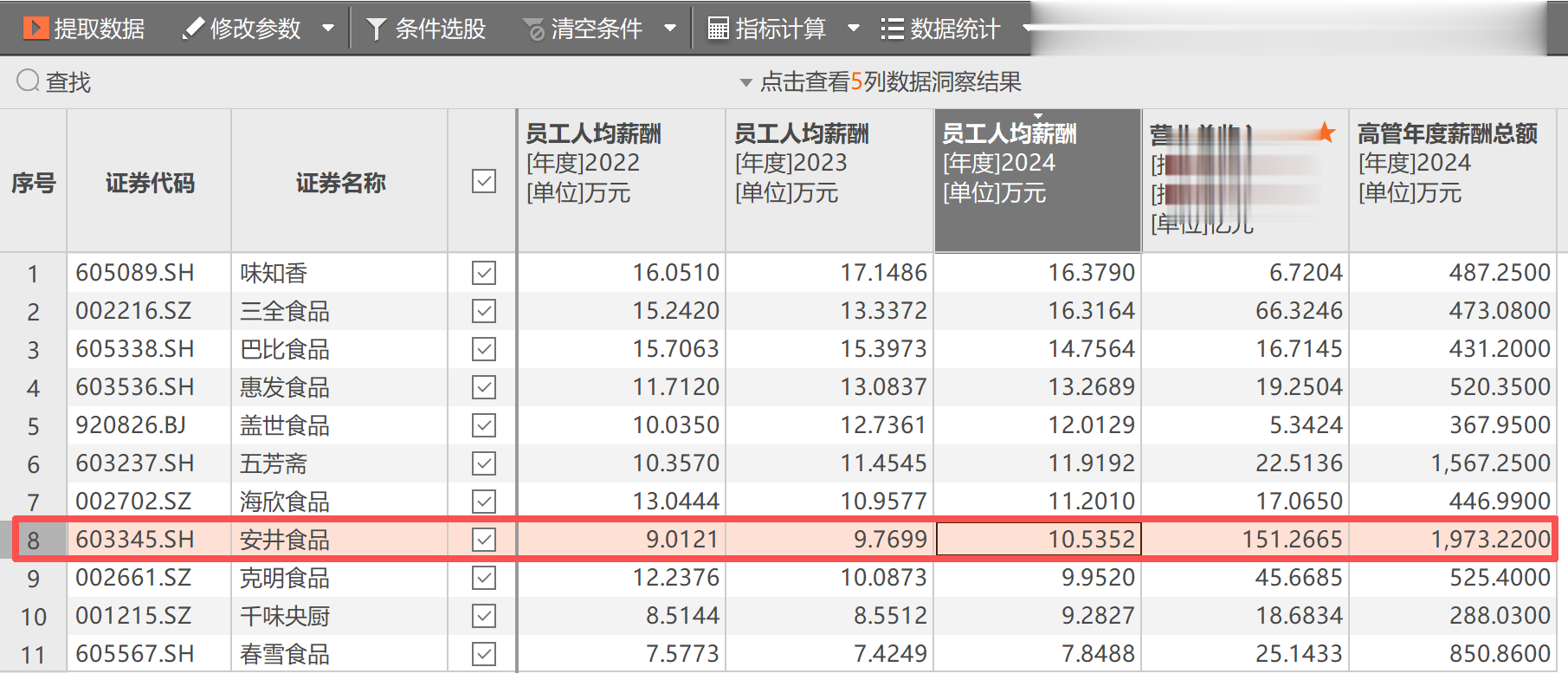The height and width of the screenshot is (680, 1568).
Task: Click the cell value 1,973.2200
Action: point(1490,540)
